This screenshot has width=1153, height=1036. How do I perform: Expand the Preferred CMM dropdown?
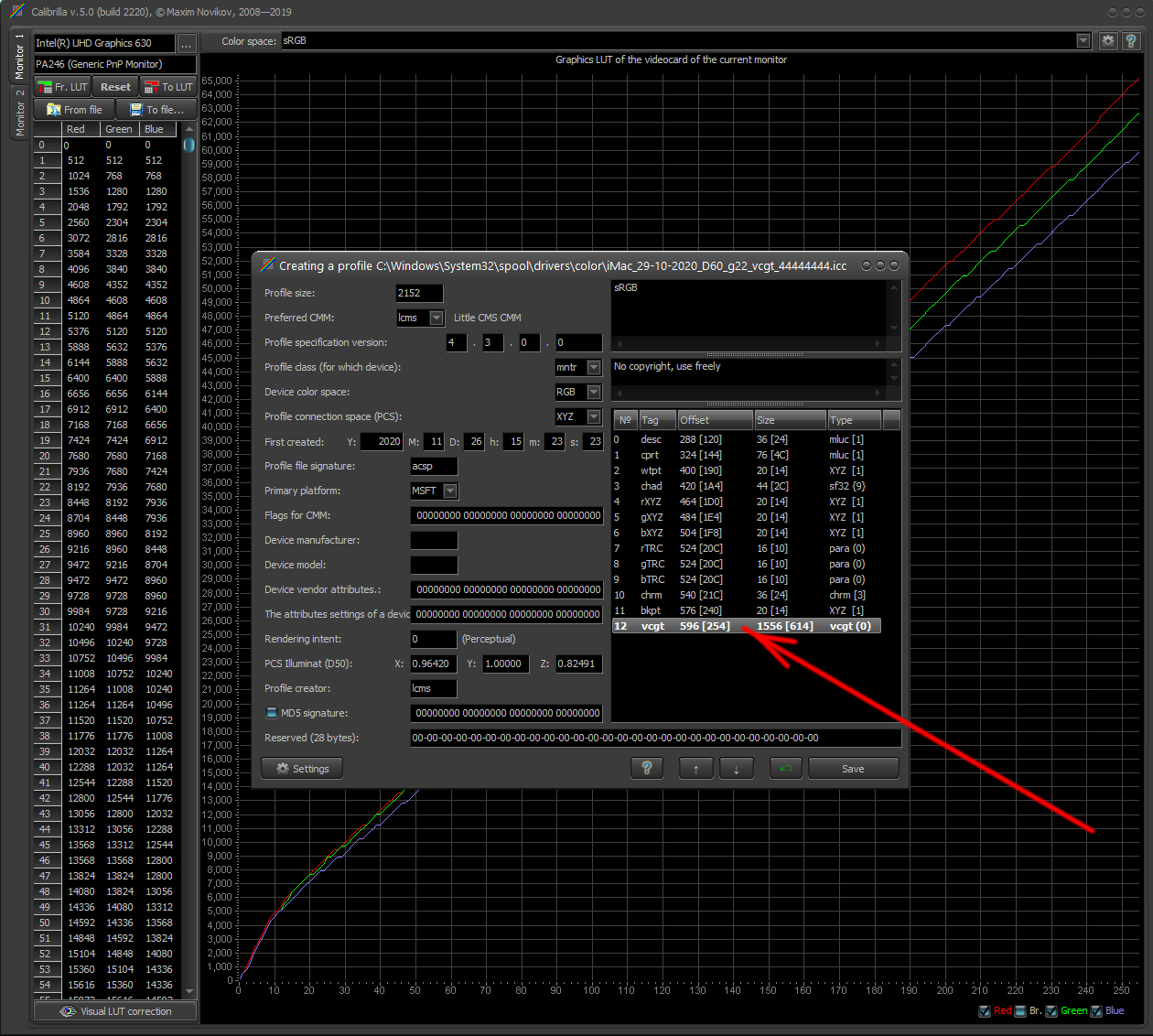436,318
